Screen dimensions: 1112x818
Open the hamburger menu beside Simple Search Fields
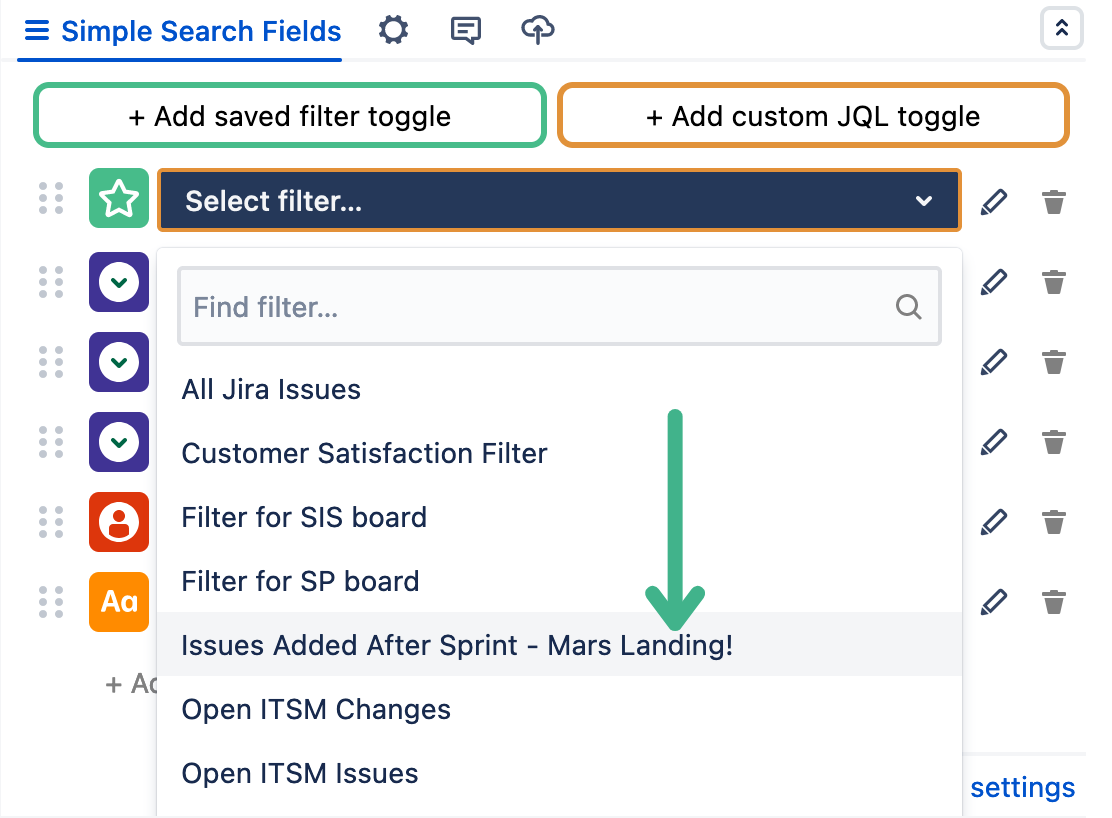pos(36,30)
